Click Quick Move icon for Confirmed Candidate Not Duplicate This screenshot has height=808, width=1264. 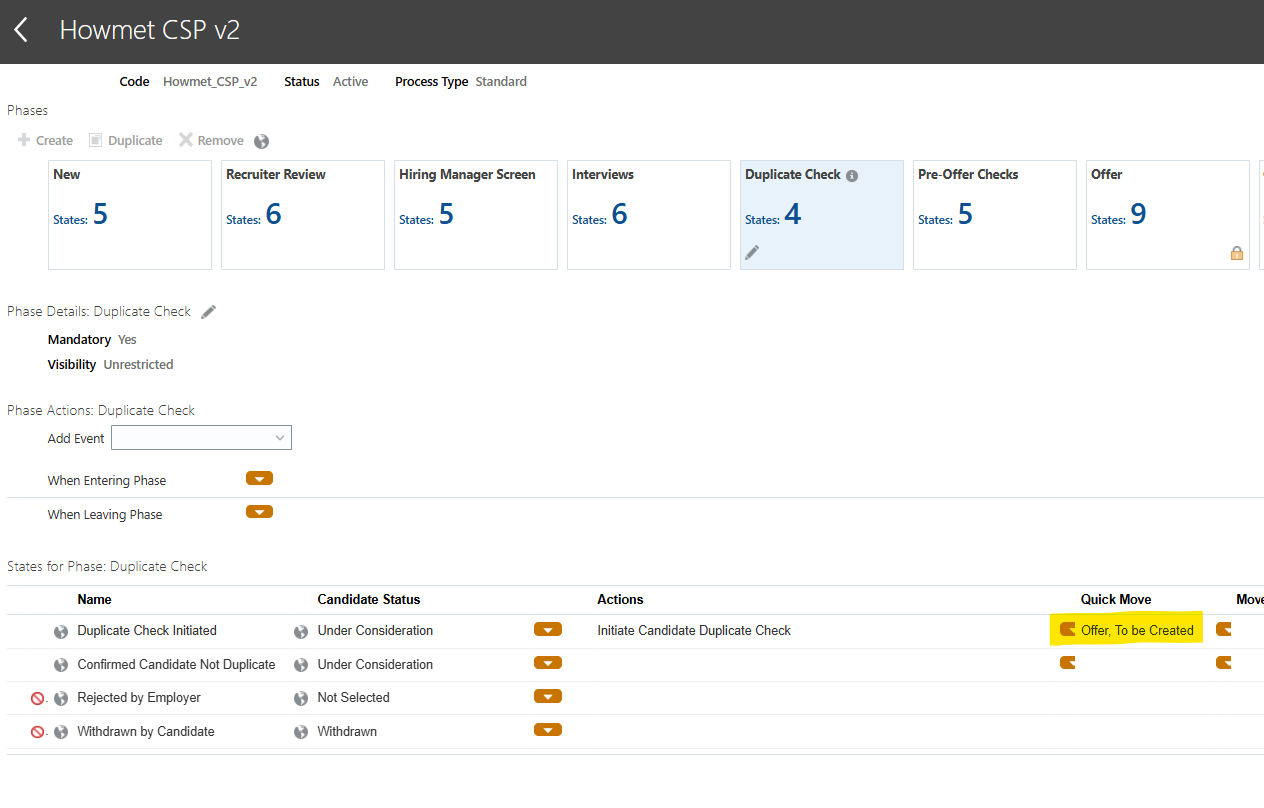[1067, 662]
